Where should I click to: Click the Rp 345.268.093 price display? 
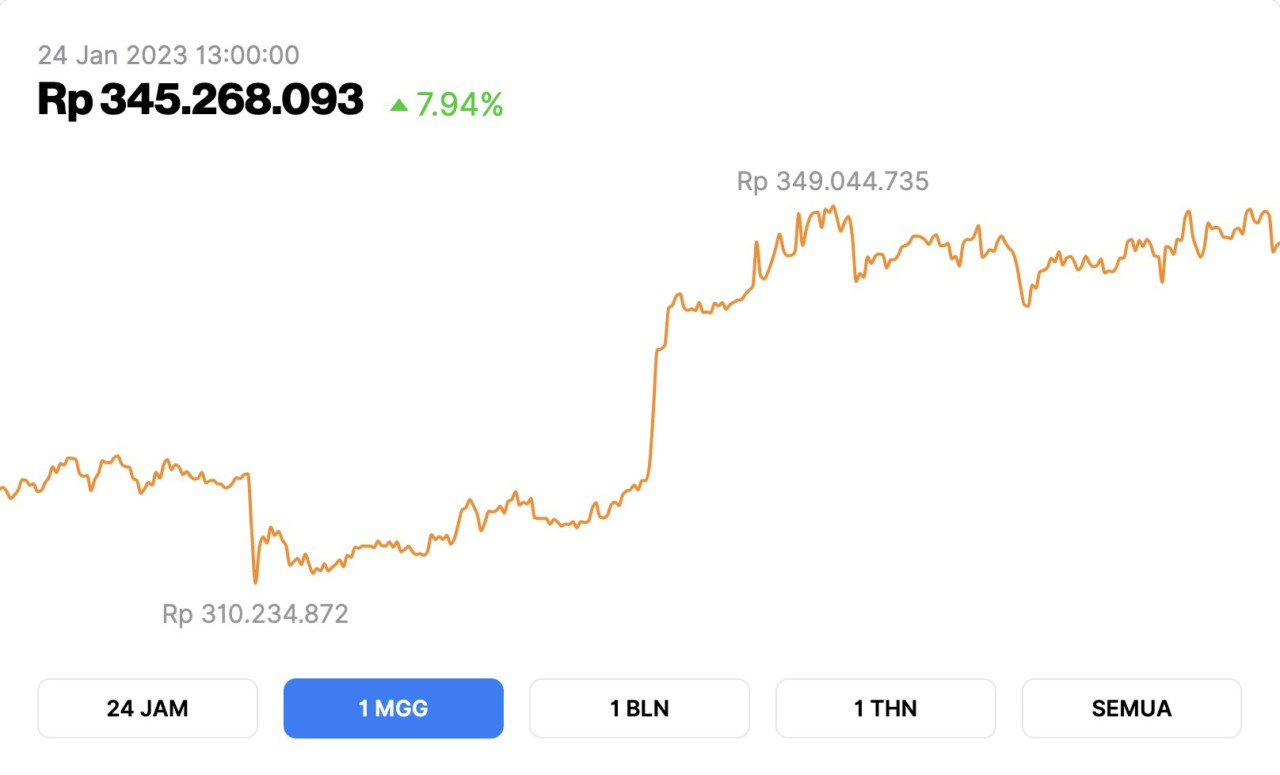[198, 100]
